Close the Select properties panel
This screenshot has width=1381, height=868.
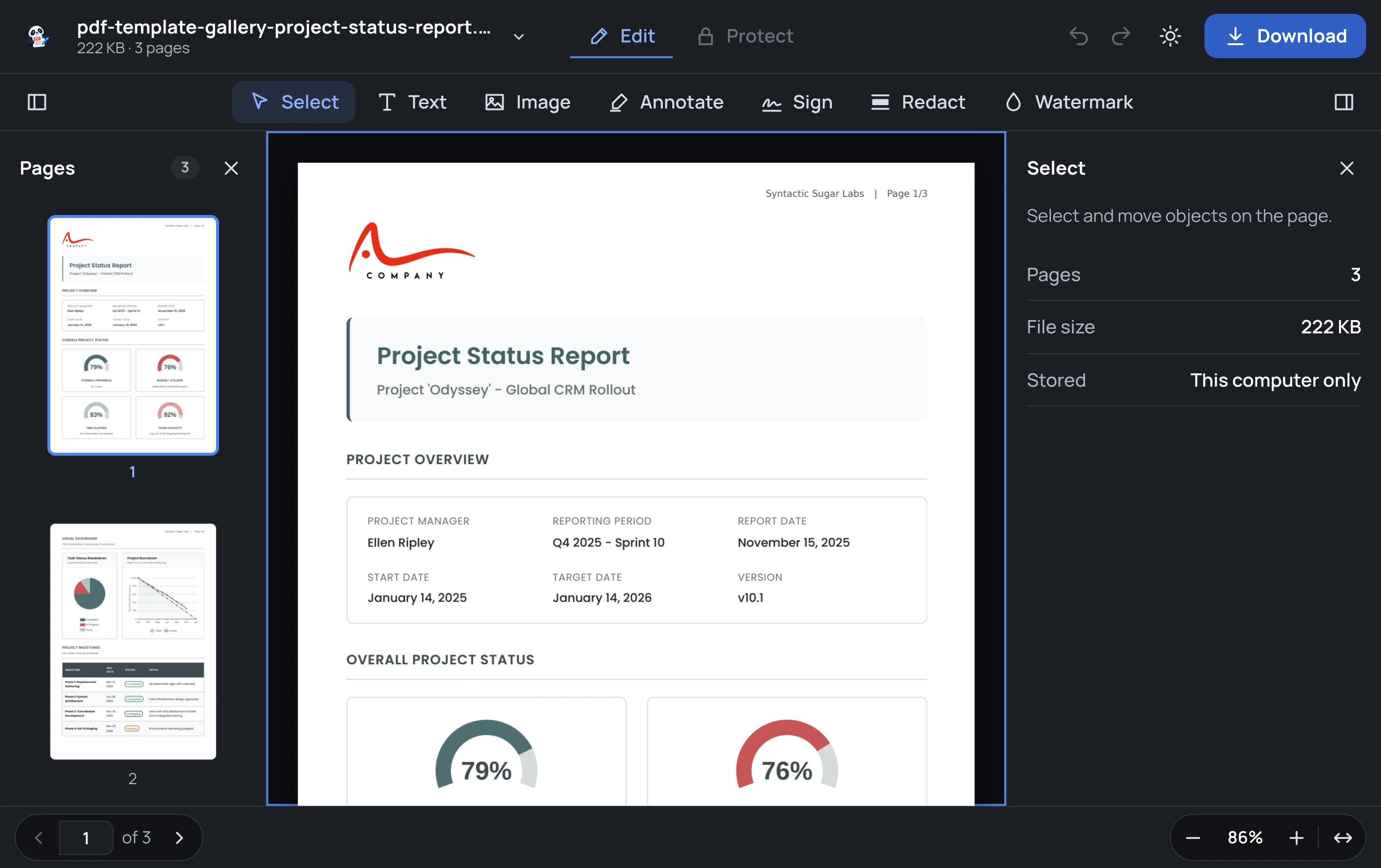click(x=1346, y=168)
